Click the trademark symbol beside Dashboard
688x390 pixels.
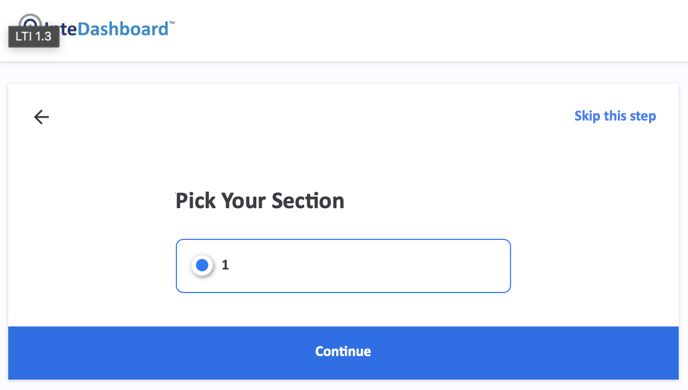pyautogui.click(x=172, y=22)
